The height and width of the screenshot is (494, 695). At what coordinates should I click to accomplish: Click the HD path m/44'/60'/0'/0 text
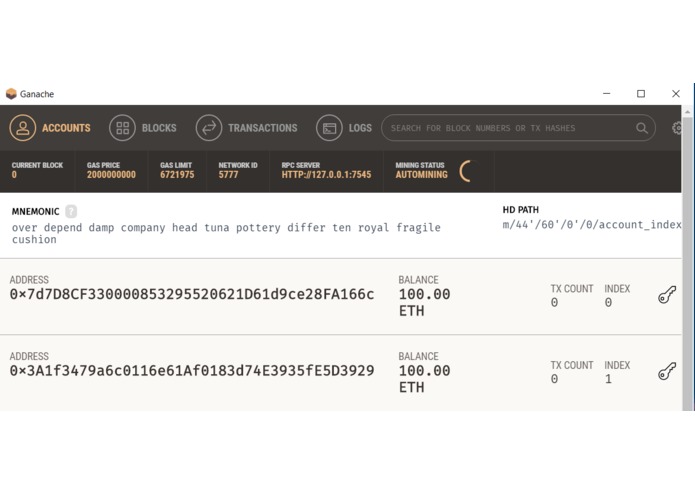pos(592,225)
